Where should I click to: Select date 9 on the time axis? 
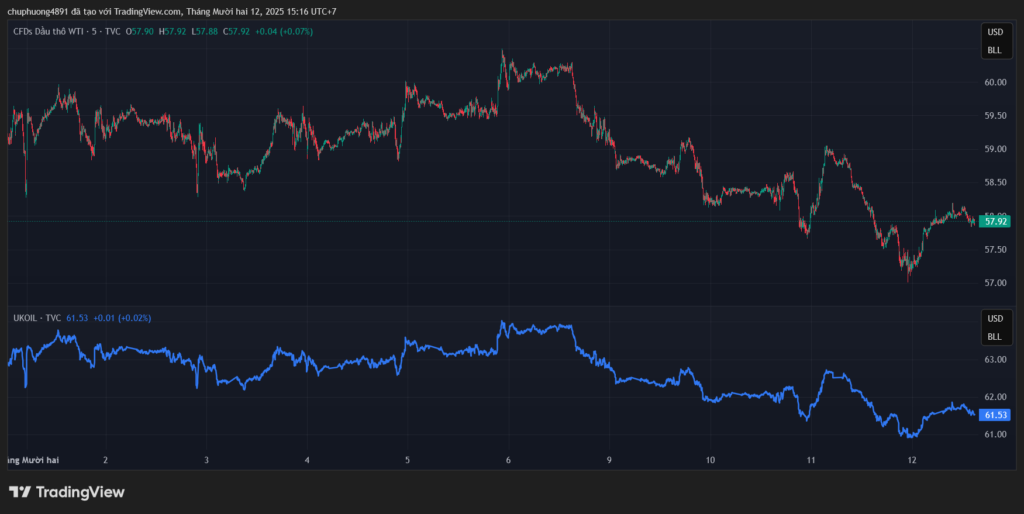tap(609, 460)
